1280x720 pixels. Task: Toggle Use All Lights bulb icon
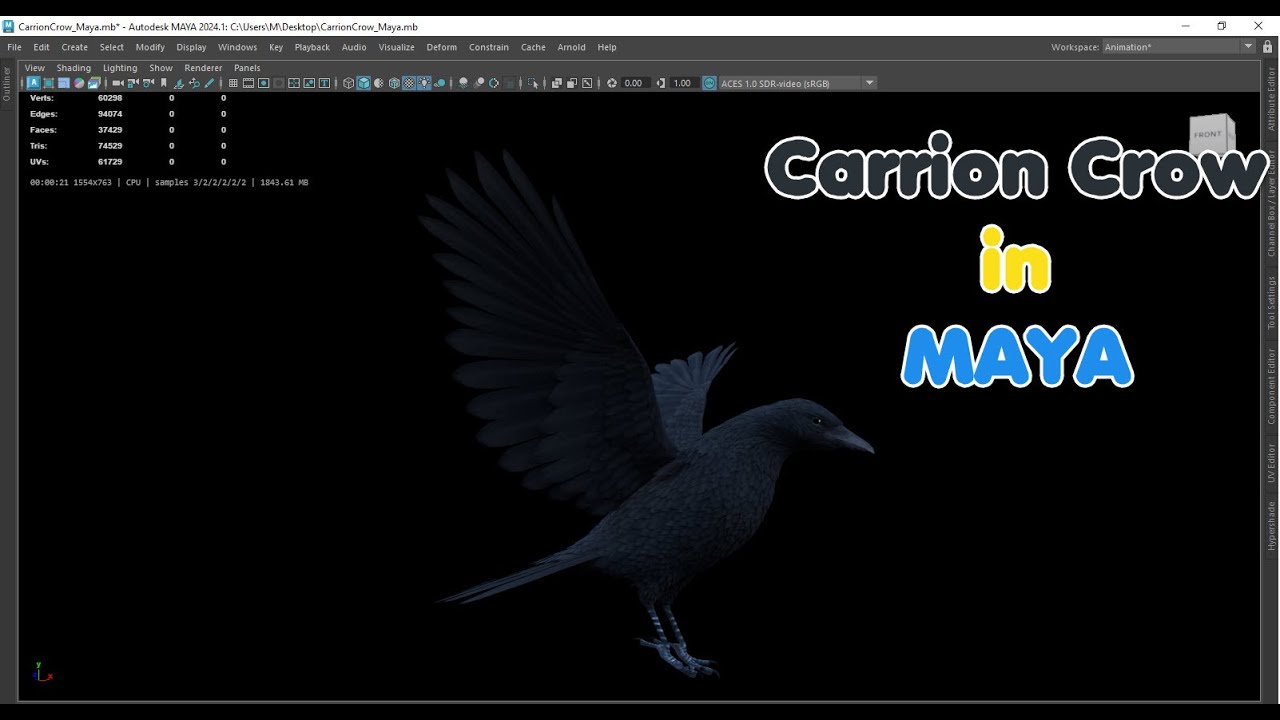[x=424, y=83]
